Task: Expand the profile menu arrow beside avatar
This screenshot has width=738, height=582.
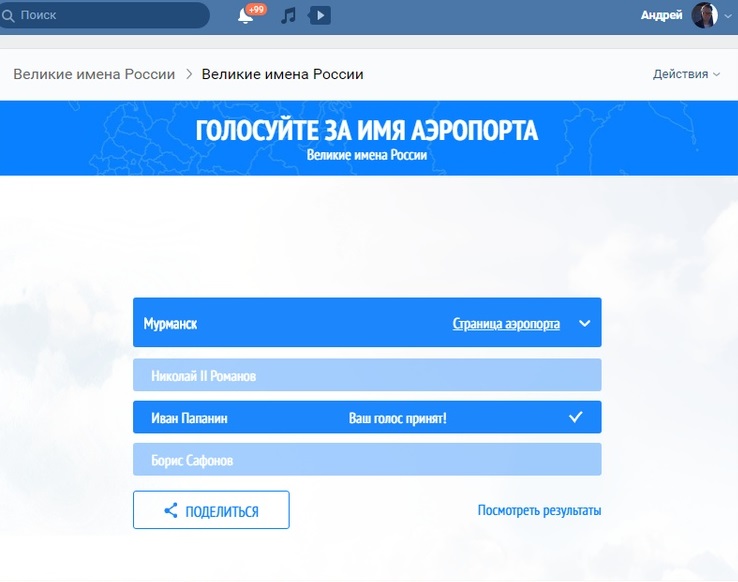Action: coord(728,16)
